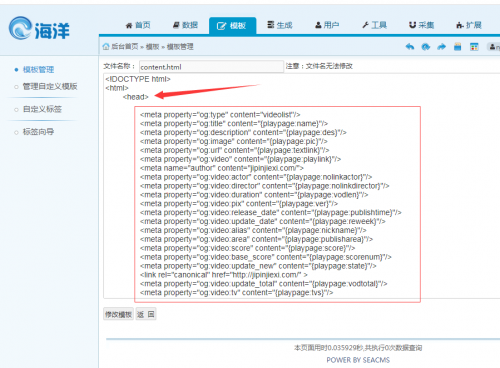500x368 pixels.
Task: Click the og:video:director meta line
Action: tap(265, 186)
